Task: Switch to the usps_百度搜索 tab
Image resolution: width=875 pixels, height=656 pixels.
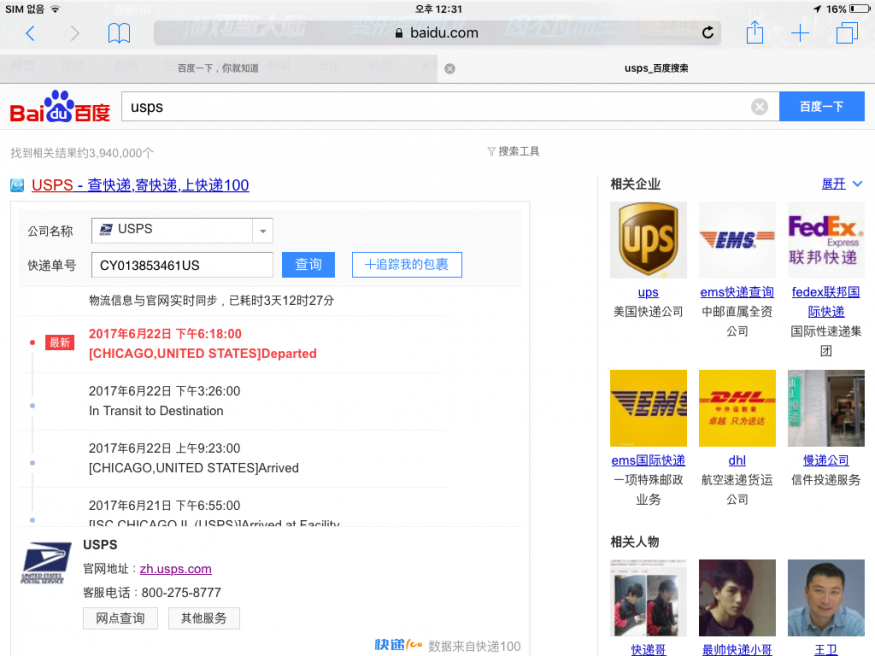Action: coord(656,68)
